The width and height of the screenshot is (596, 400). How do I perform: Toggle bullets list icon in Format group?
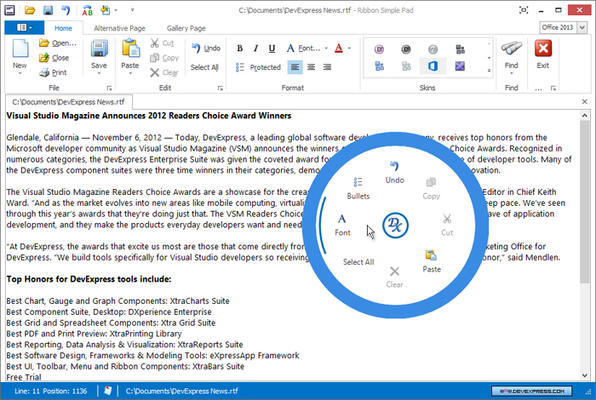click(240, 67)
